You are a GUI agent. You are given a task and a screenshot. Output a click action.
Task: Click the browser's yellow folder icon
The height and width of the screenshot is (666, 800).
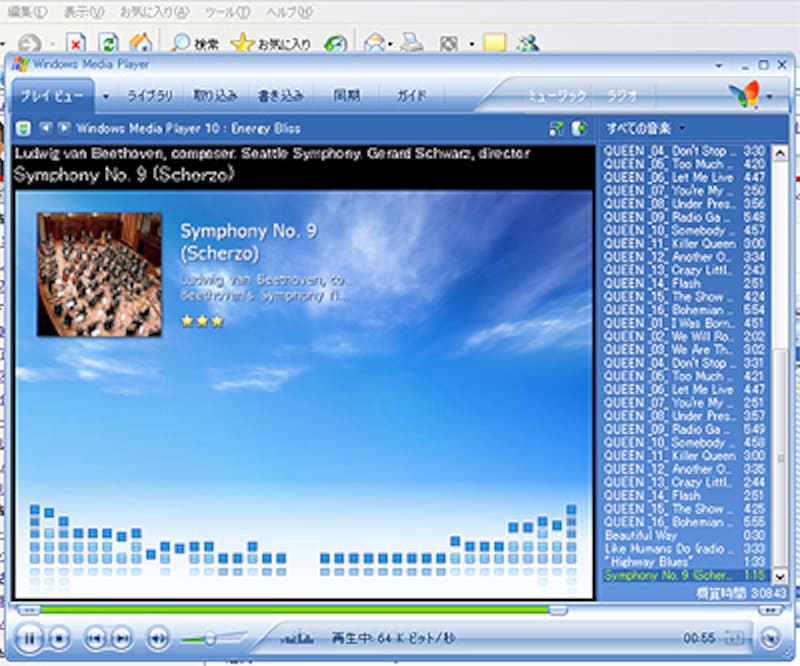[x=494, y=43]
